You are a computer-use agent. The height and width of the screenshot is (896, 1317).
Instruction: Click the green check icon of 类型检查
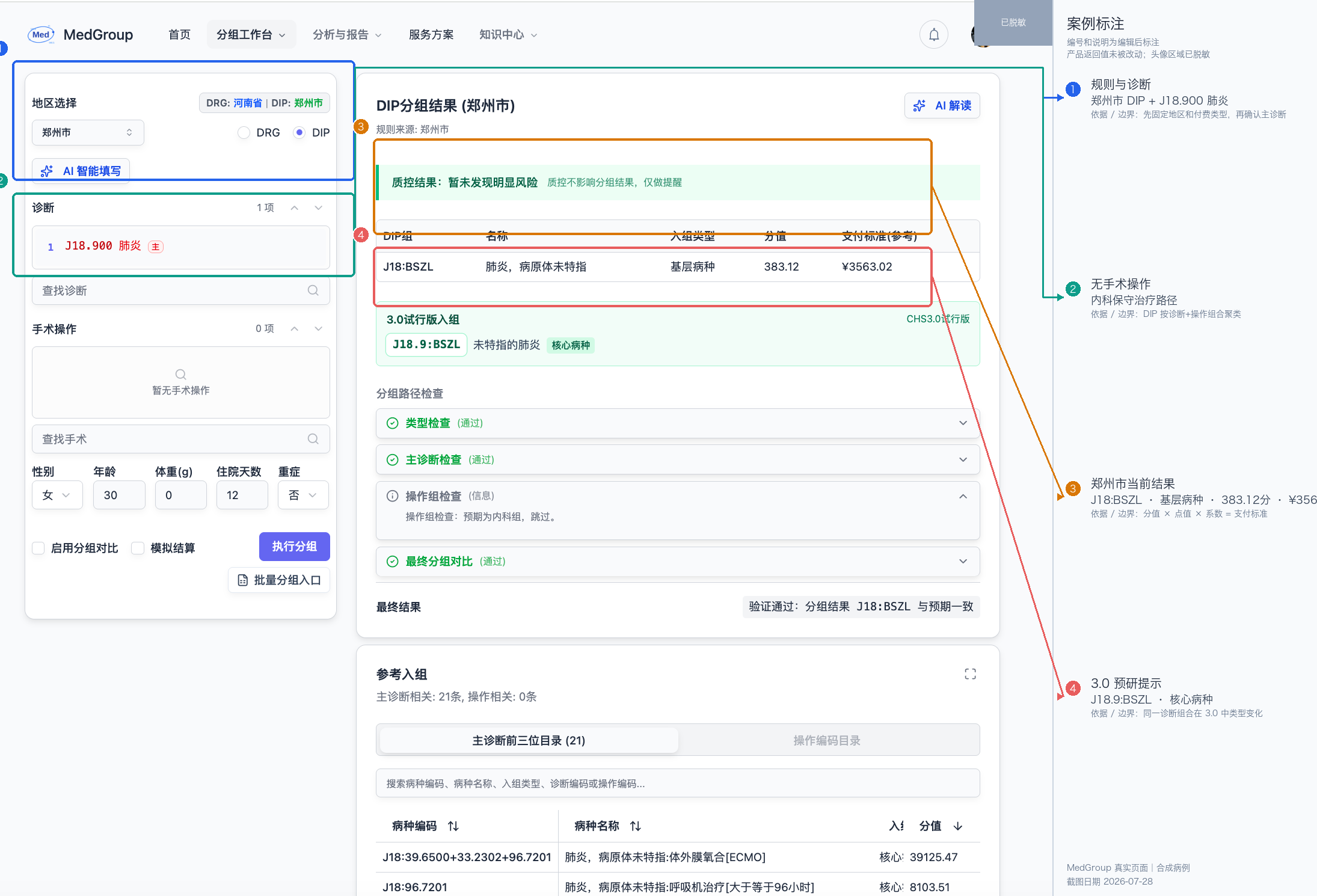tap(393, 423)
